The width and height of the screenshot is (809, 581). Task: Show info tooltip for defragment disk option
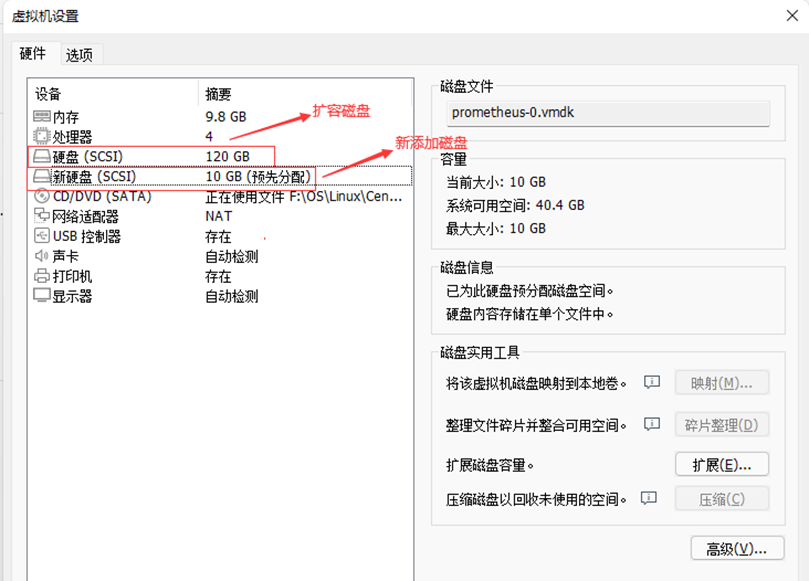point(652,424)
